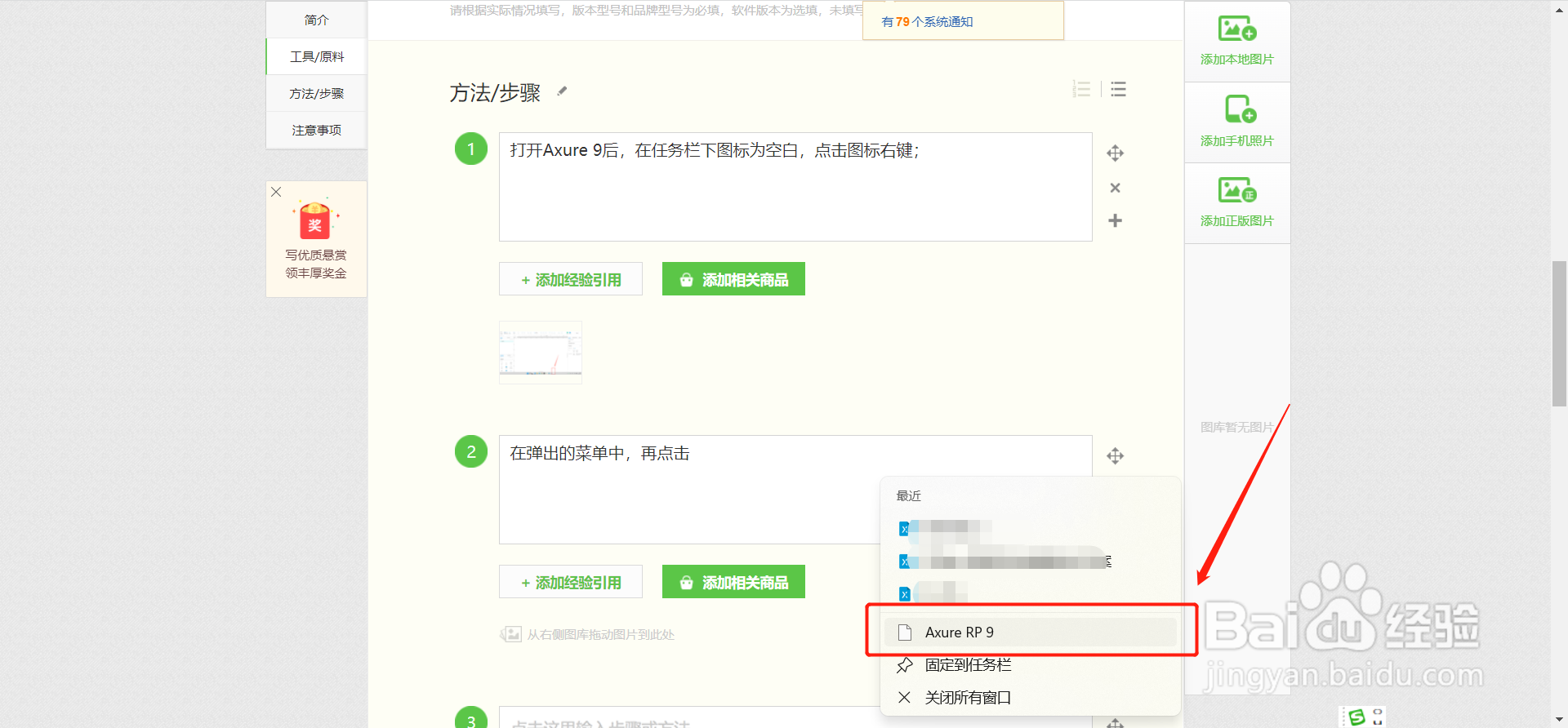Open third recent file in jump list
The width and height of the screenshot is (1568, 728).
pyautogui.click(x=1030, y=593)
